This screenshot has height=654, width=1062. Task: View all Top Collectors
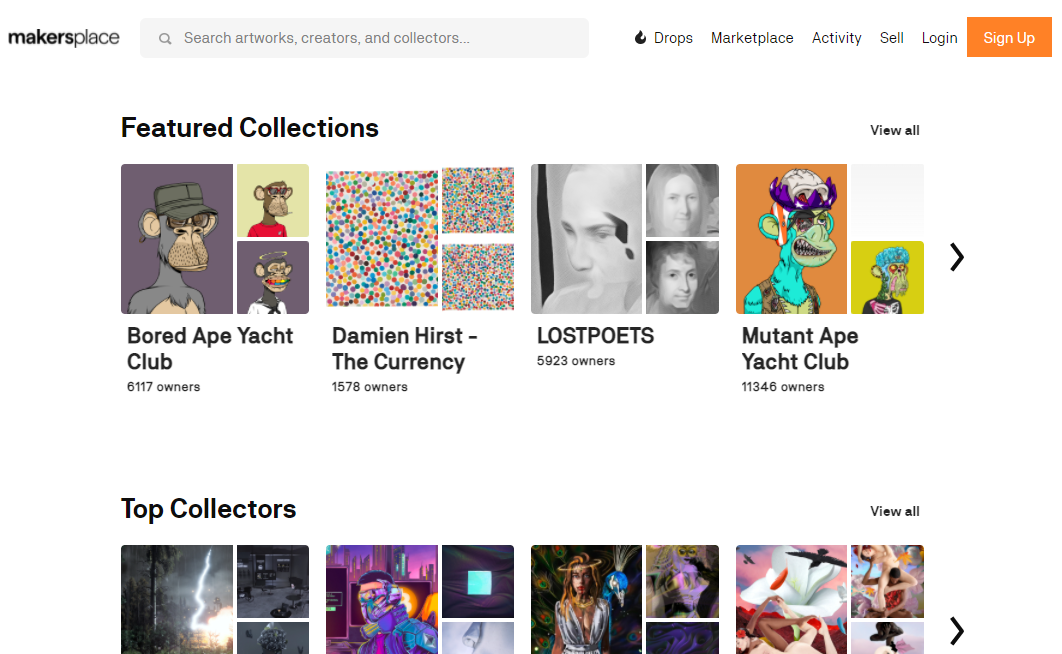(x=894, y=511)
